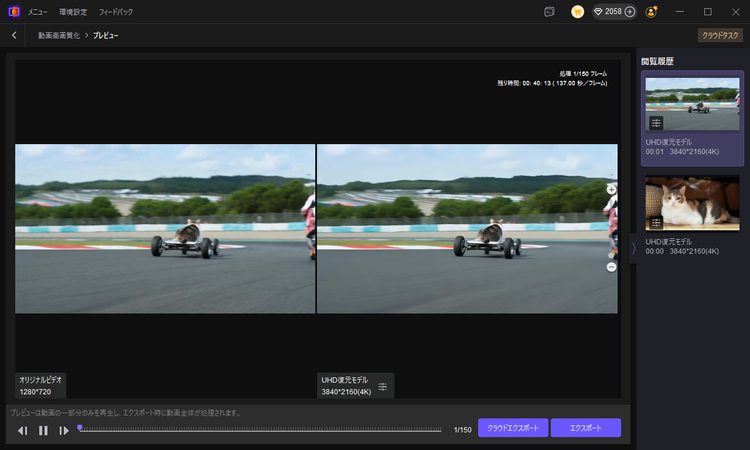
Task: Click the 処理 1/150 フレーム status text
Action: (583, 74)
